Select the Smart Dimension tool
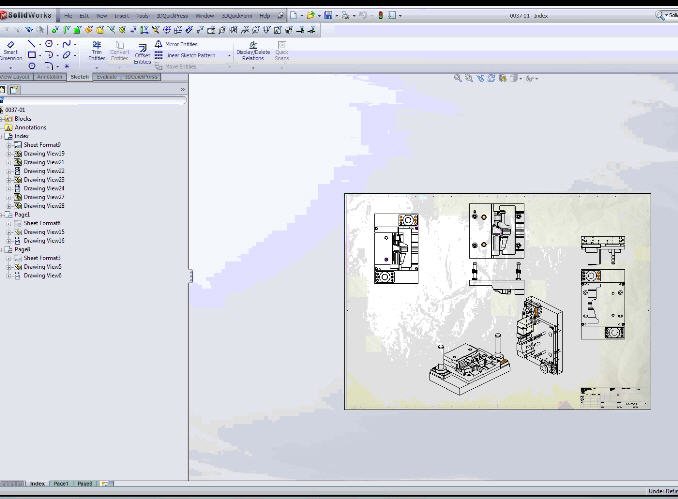The height and width of the screenshot is (499, 678). click(x=10, y=51)
